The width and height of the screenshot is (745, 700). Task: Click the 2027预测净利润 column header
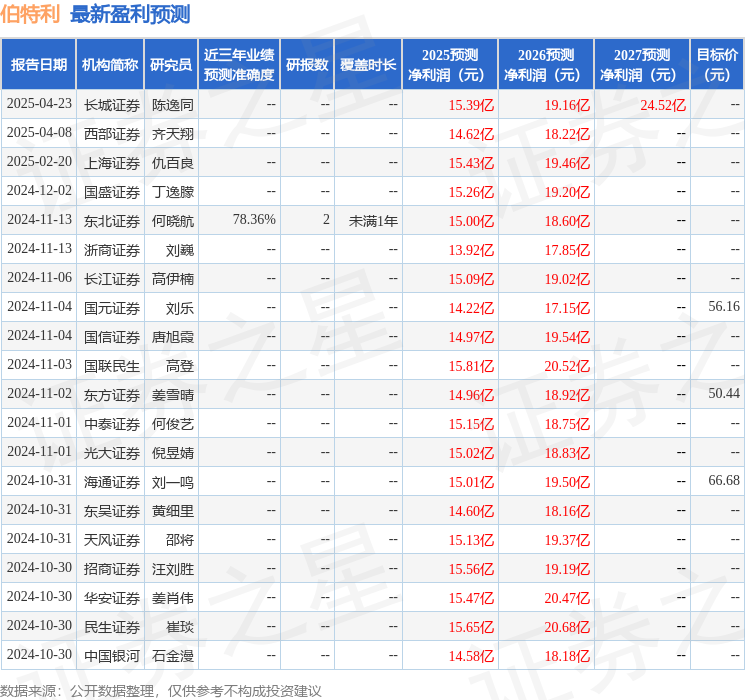tap(641, 65)
